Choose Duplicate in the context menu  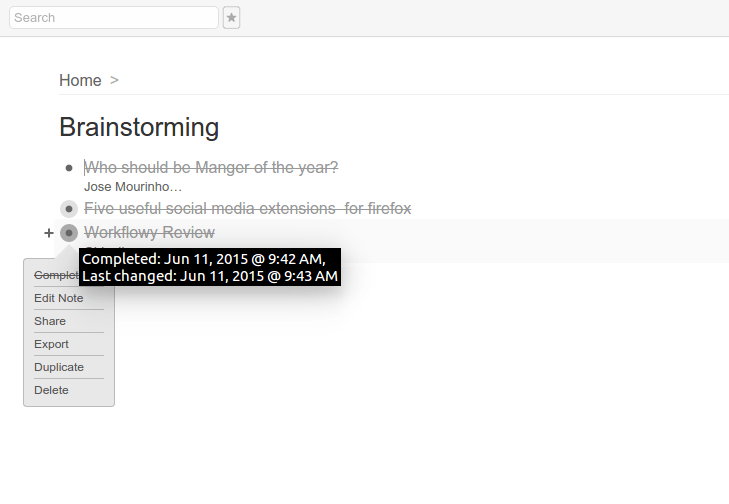(59, 367)
